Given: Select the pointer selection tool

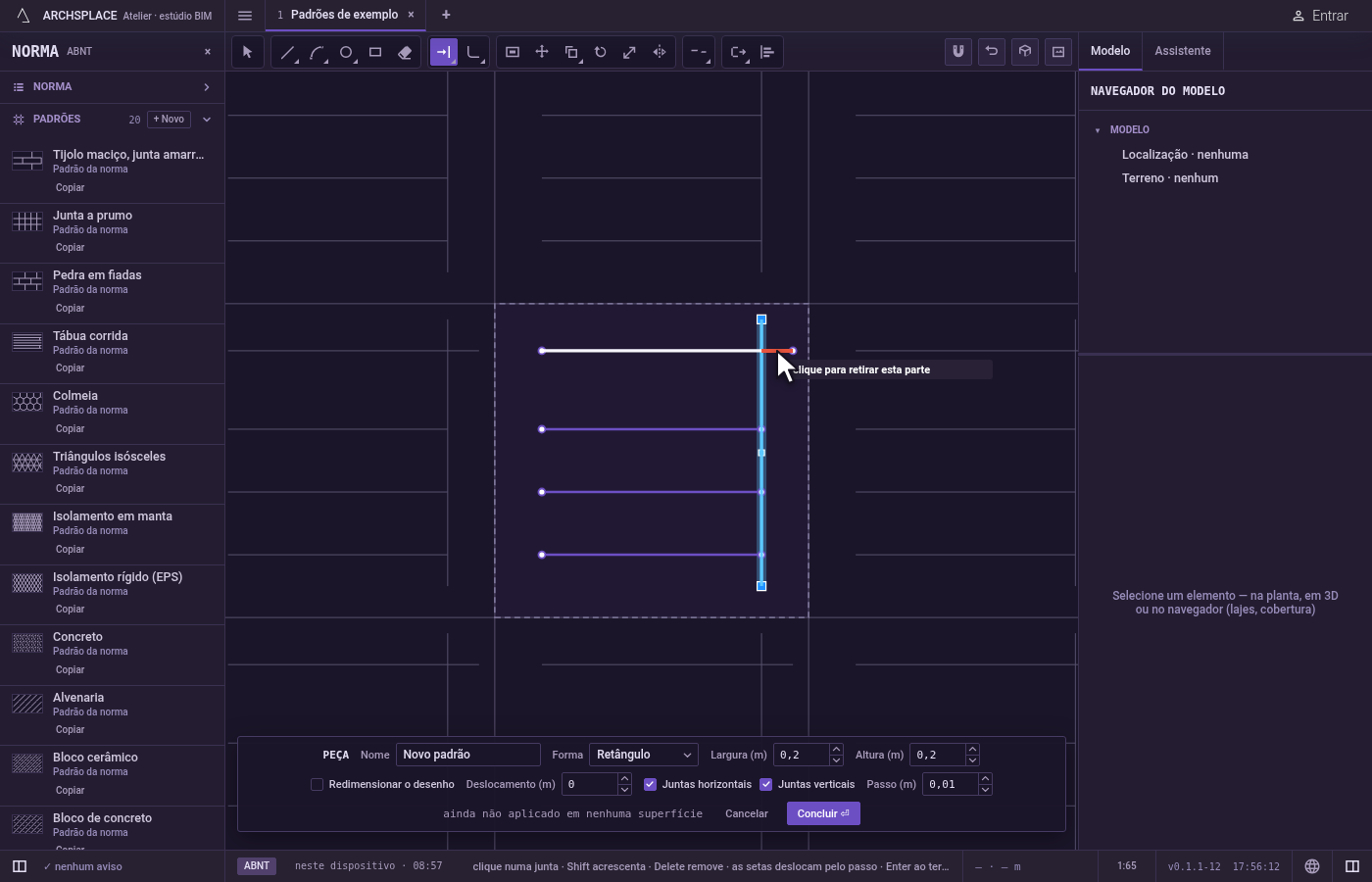Looking at the screenshot, I should [247, 52].
